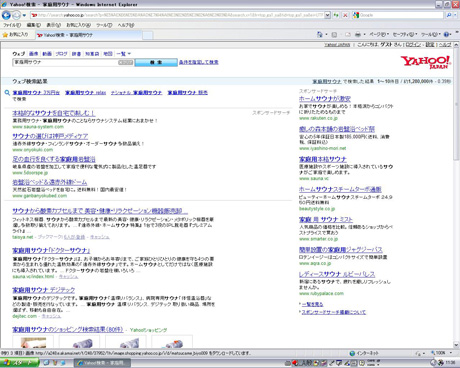The width and height of the screenshot is (460, 368).
Task: Open the ページ(P) command bar menu
Action: click(379, 34)
